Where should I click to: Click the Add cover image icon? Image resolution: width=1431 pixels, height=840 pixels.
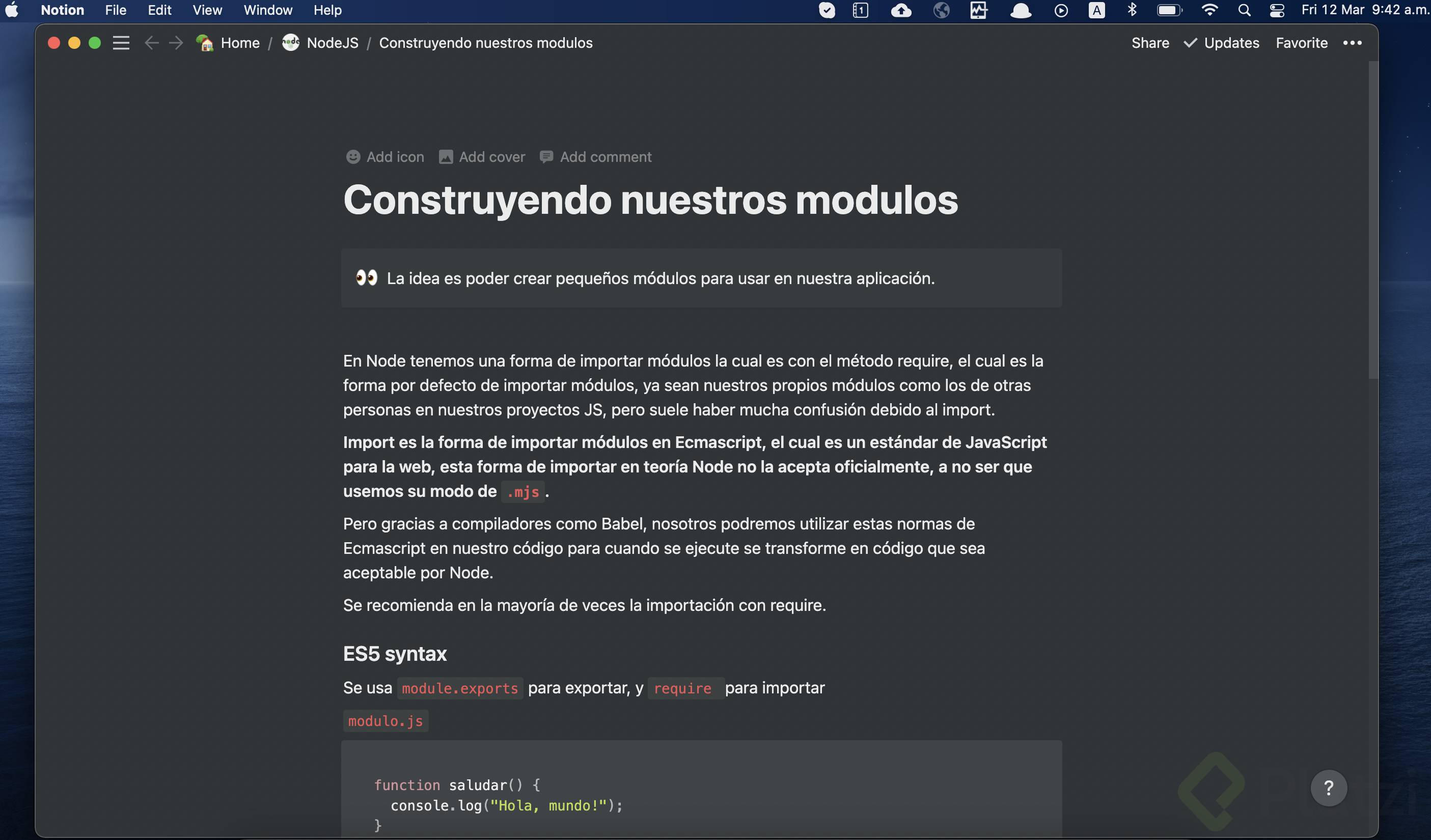[446, 157]
